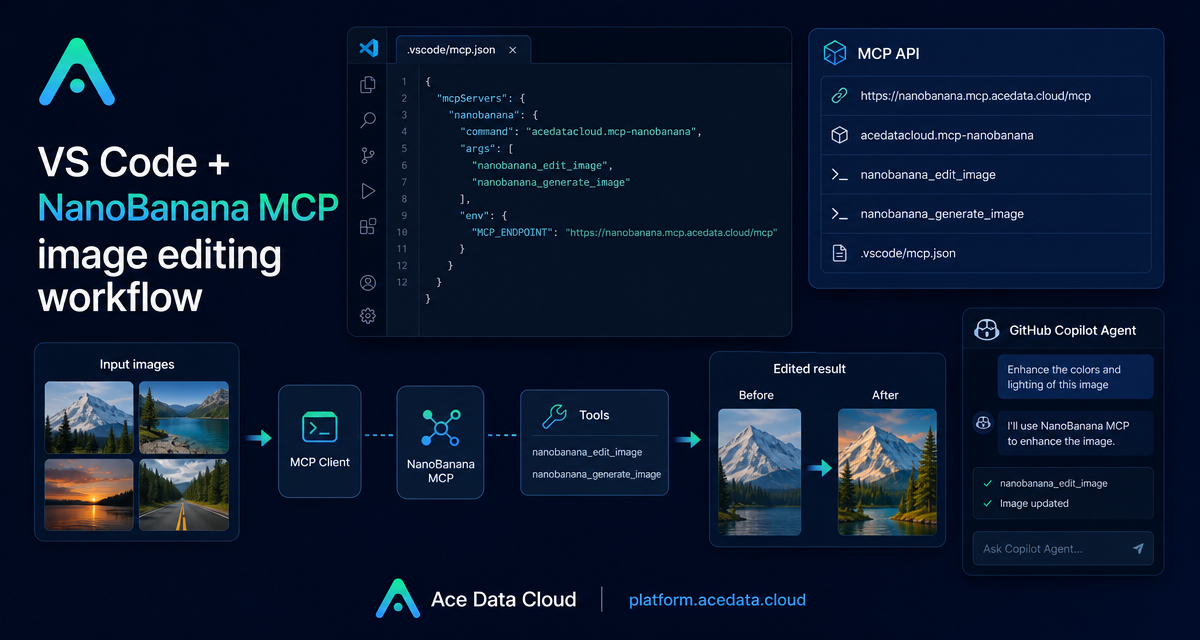Viewport: 1200px width, 640px height.
Task: Click the GitHub Copilot Agent head icon
Action: 987,330
